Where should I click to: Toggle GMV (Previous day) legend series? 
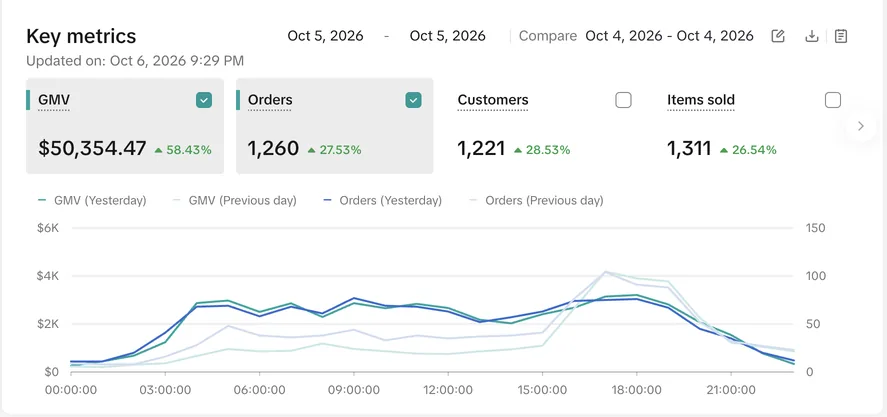[234, 200]
